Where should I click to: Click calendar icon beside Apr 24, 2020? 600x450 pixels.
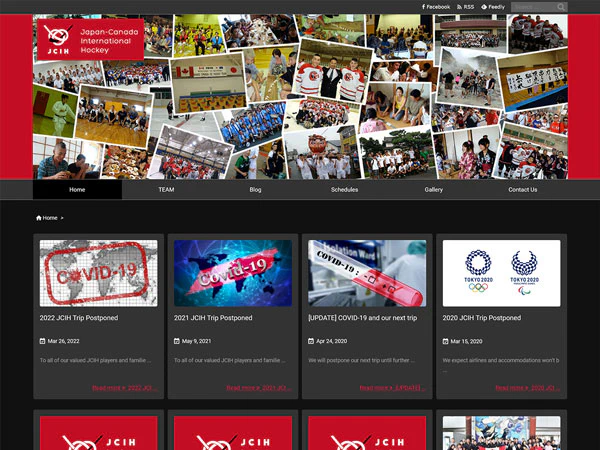(311, 341)
